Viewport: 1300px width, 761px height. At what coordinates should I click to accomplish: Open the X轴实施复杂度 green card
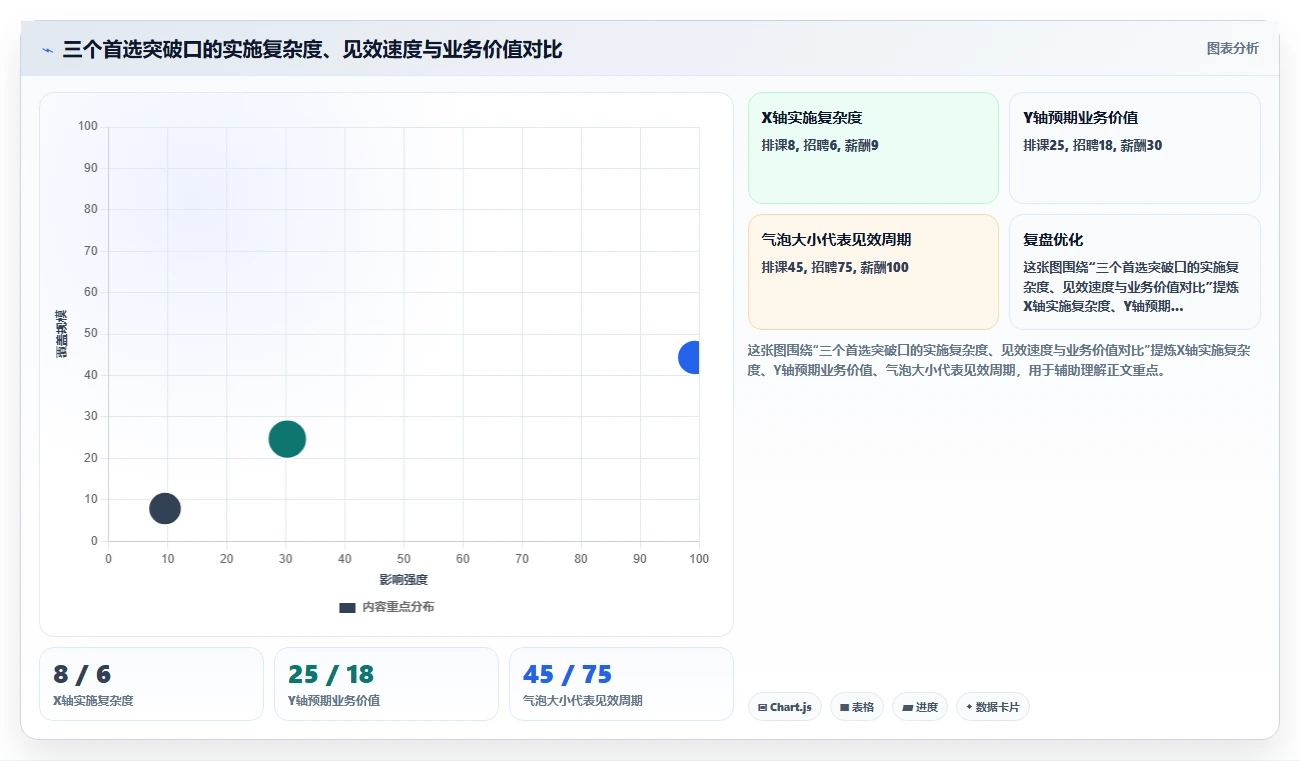point(873,148)
